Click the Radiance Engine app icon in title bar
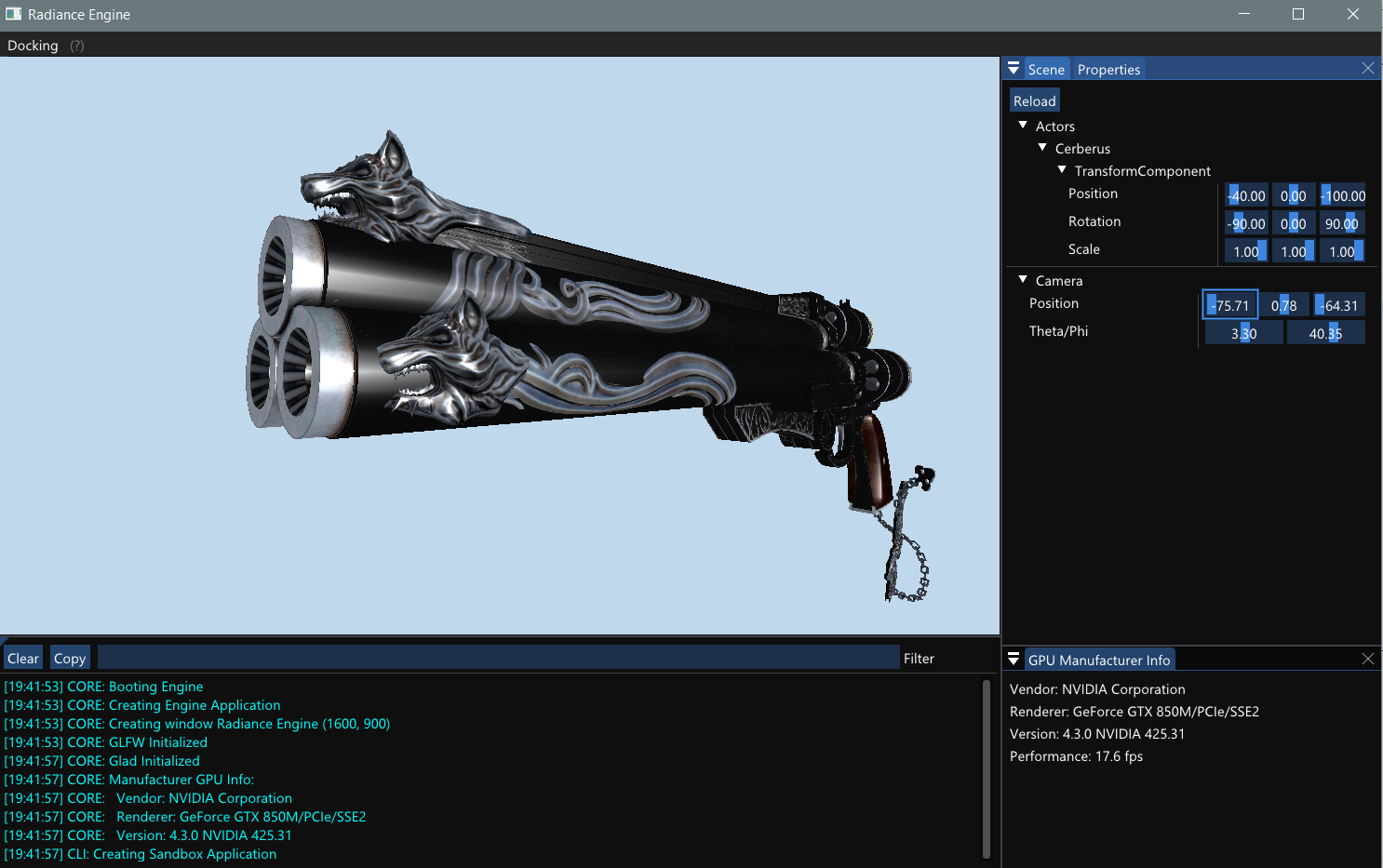This screenshot has height=868, width=1383. tap(14, 14)
